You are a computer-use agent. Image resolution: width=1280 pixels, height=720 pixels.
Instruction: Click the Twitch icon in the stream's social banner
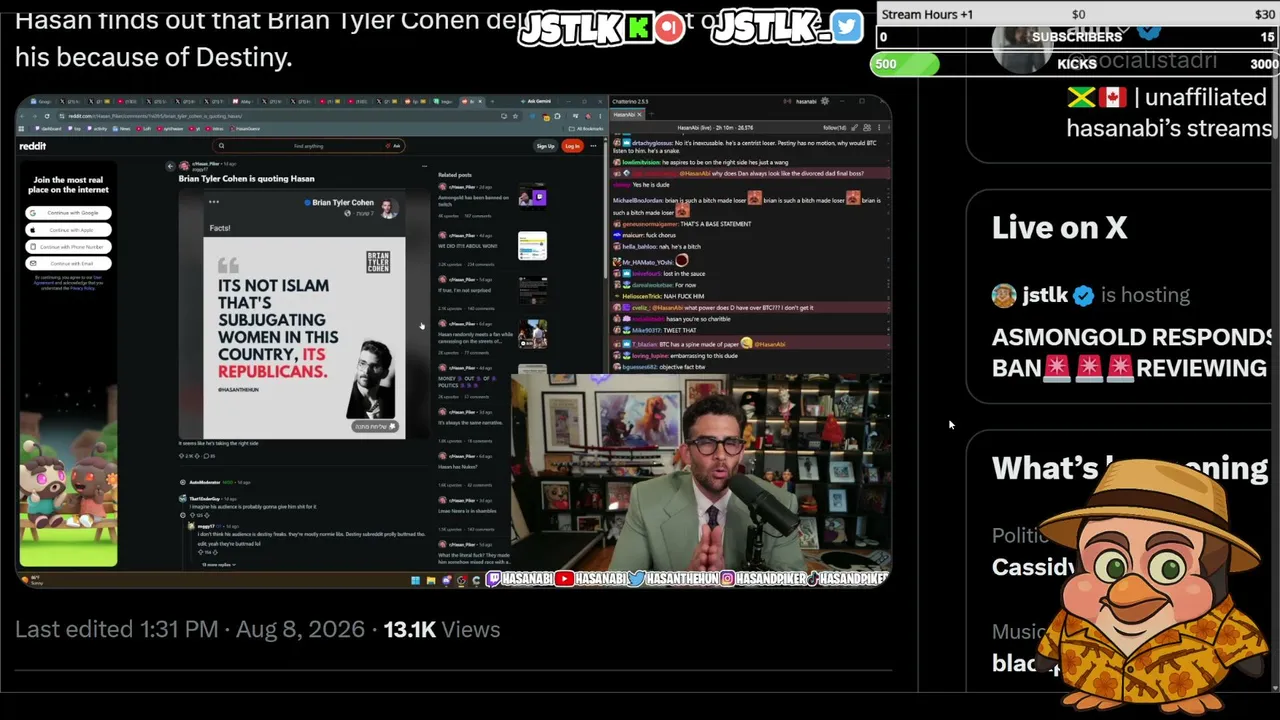pyautogui.click(x=494, y=579)
